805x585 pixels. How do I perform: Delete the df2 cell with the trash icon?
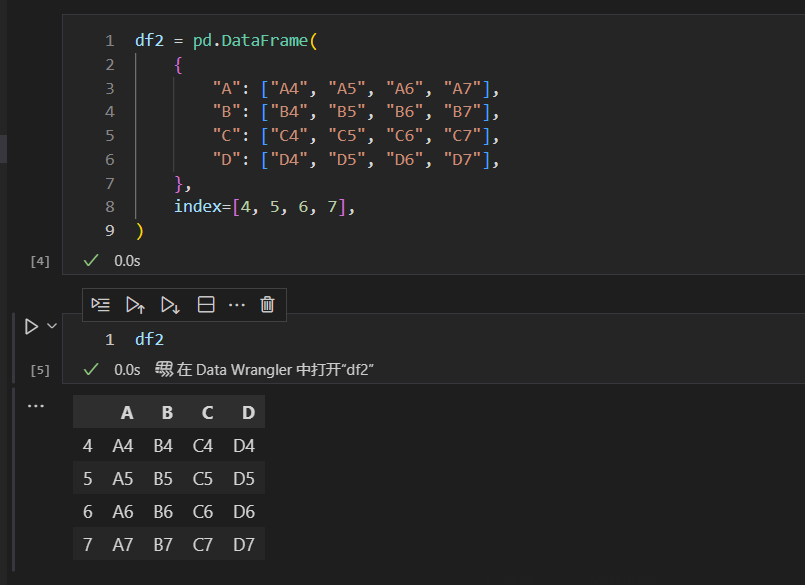pyautogui.click(x=266, y=304)
